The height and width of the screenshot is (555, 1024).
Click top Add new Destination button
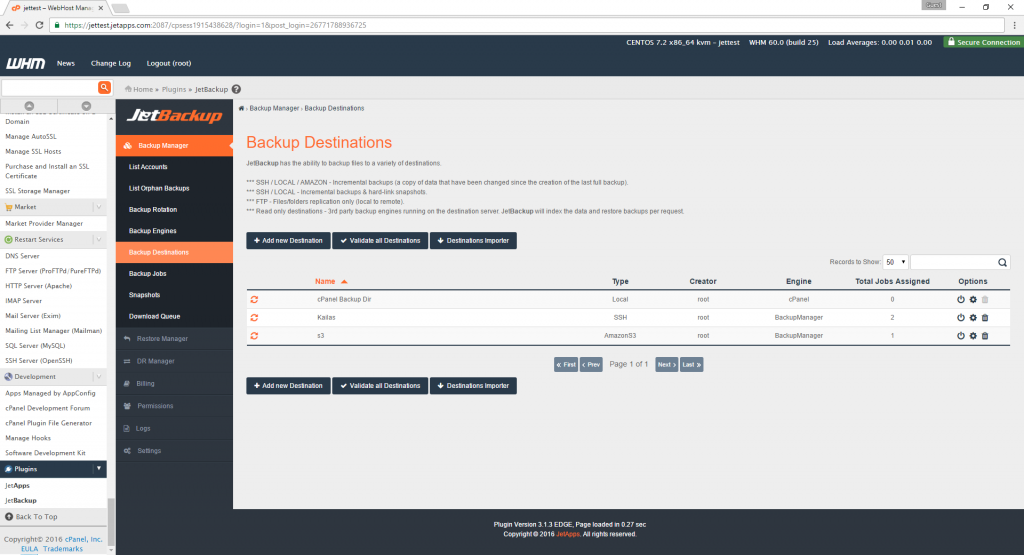pyautogui.click(x=288, y=240)
